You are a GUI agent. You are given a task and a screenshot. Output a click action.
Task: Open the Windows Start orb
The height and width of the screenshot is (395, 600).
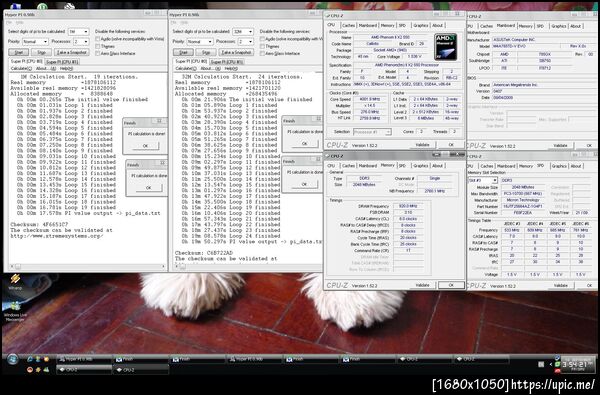coord(12,359)
